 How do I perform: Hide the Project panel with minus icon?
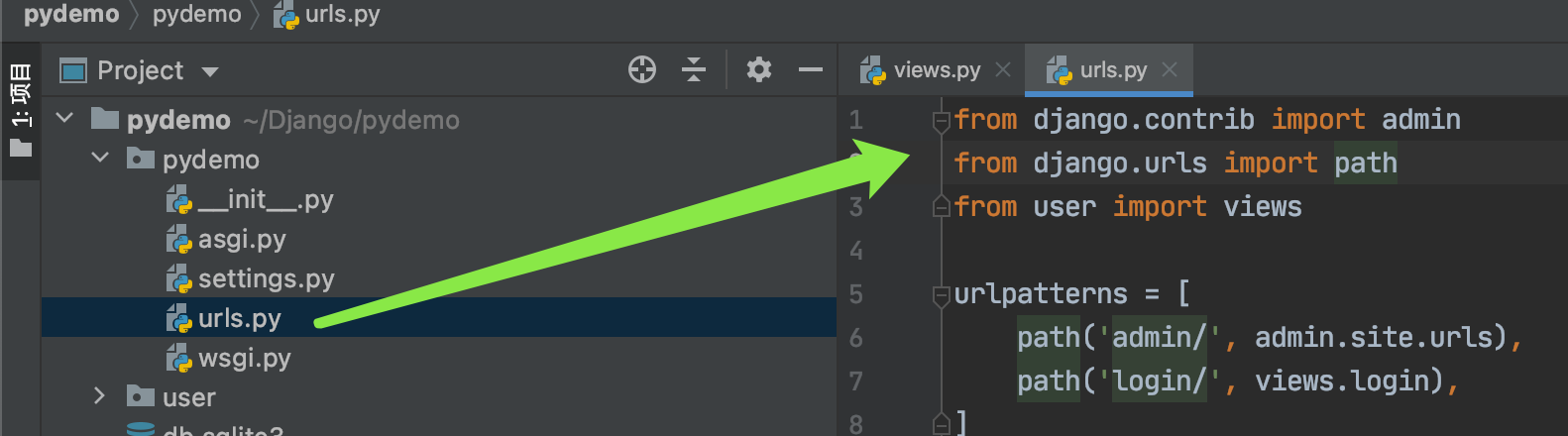811,69
